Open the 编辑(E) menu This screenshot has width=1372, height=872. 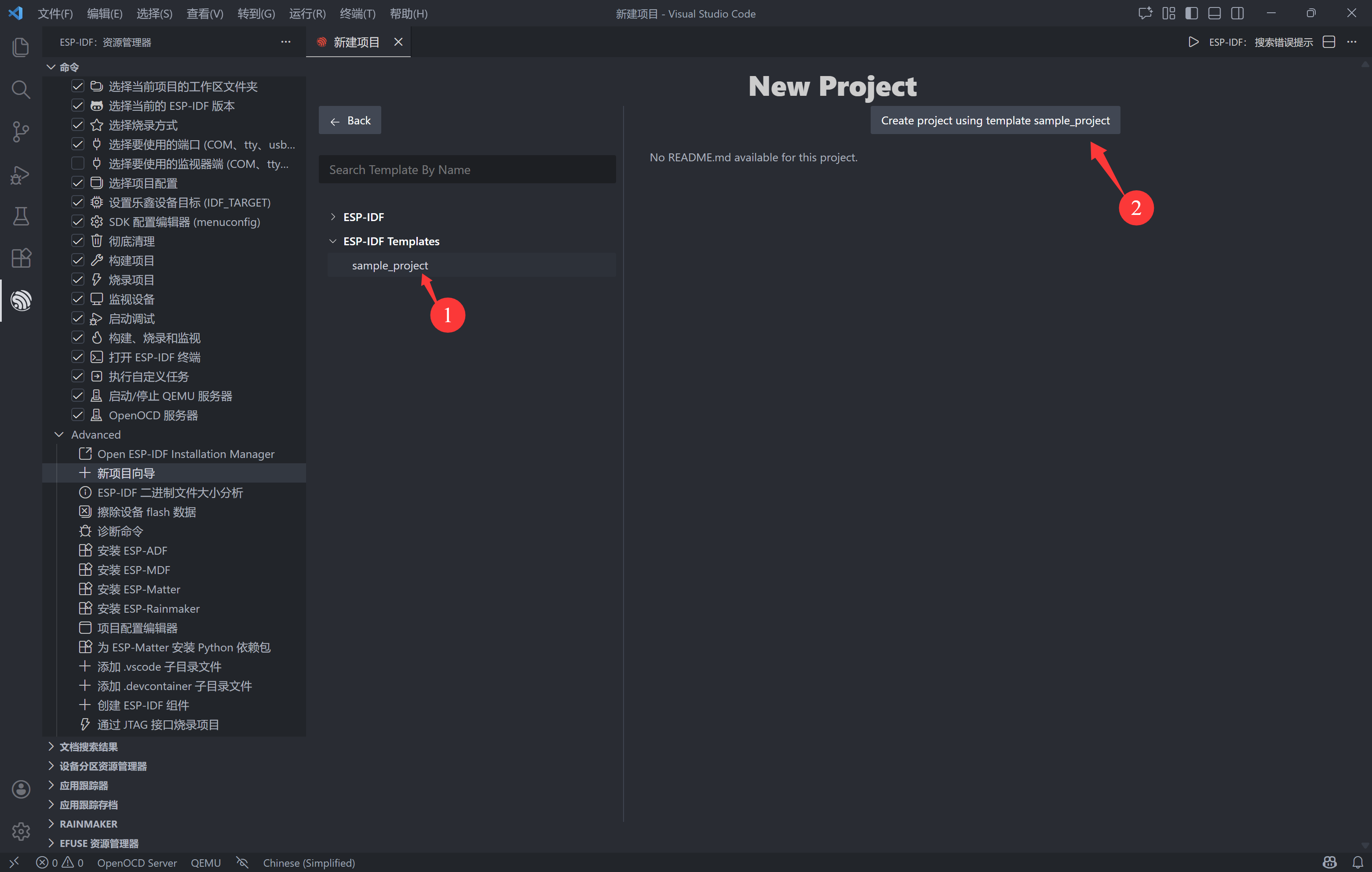click(105, 13)
